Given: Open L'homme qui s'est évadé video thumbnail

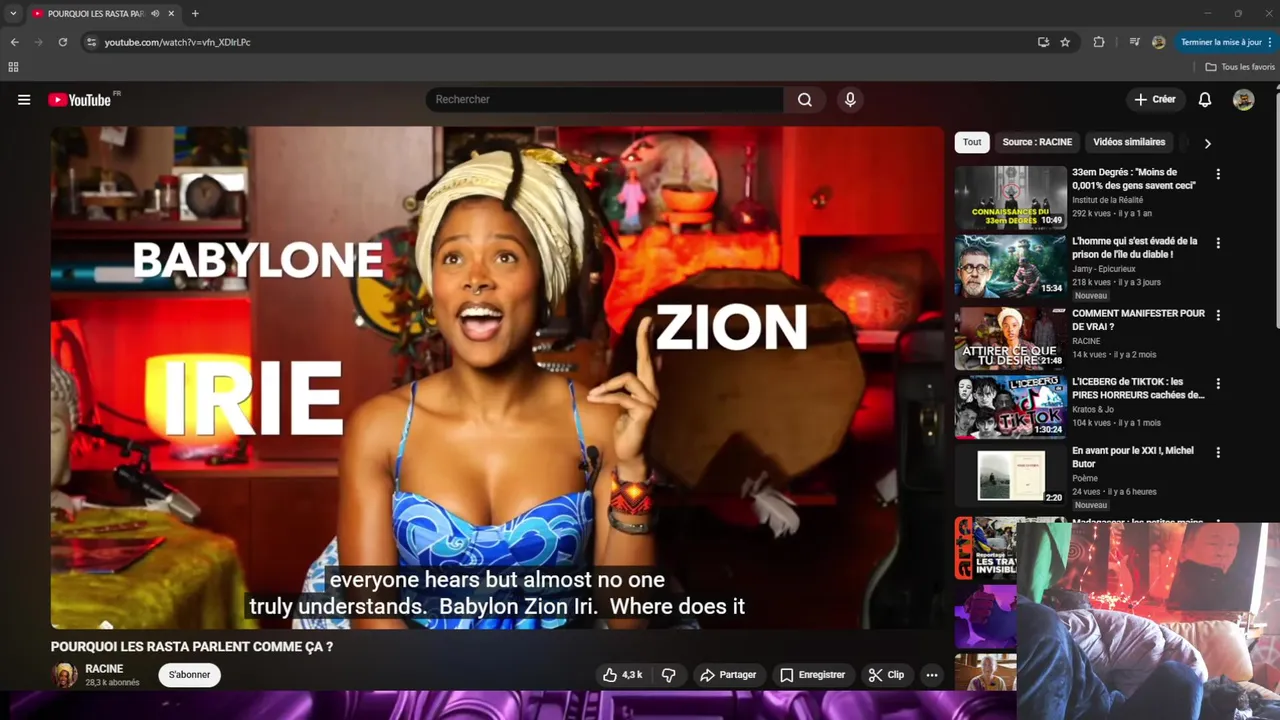Looking at the screenshot, I should click(1010, 267).
